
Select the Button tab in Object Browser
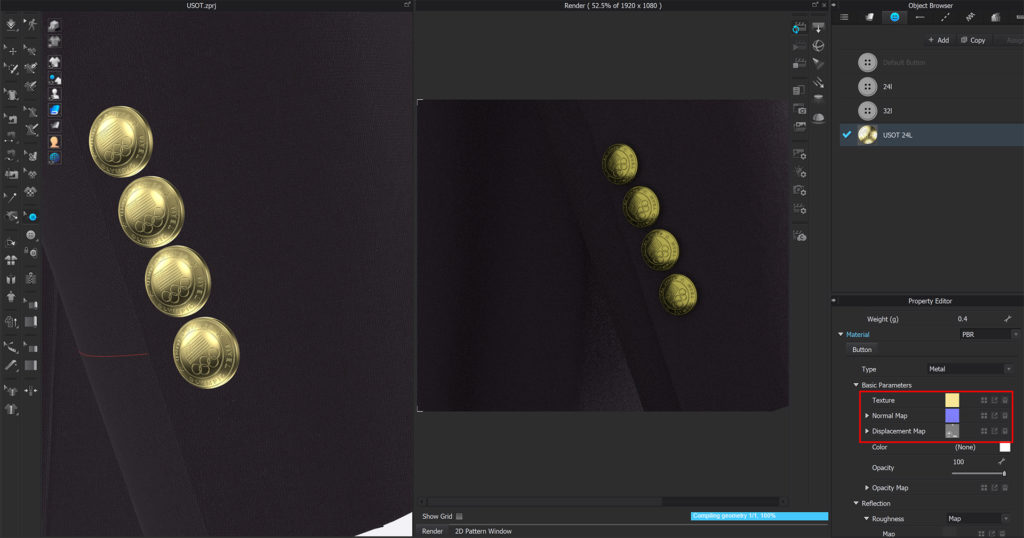click(x=894, y=17)
